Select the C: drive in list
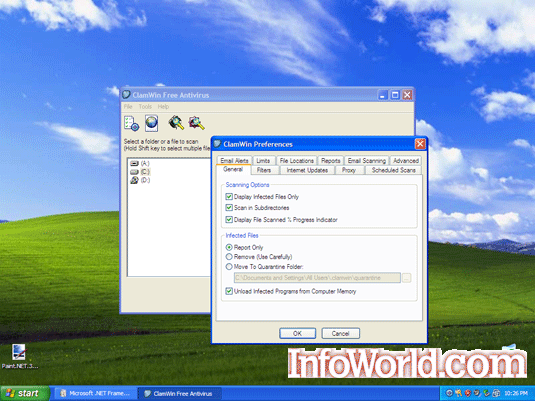Viewport: 535px width, 401px height. tap(140, 172)
